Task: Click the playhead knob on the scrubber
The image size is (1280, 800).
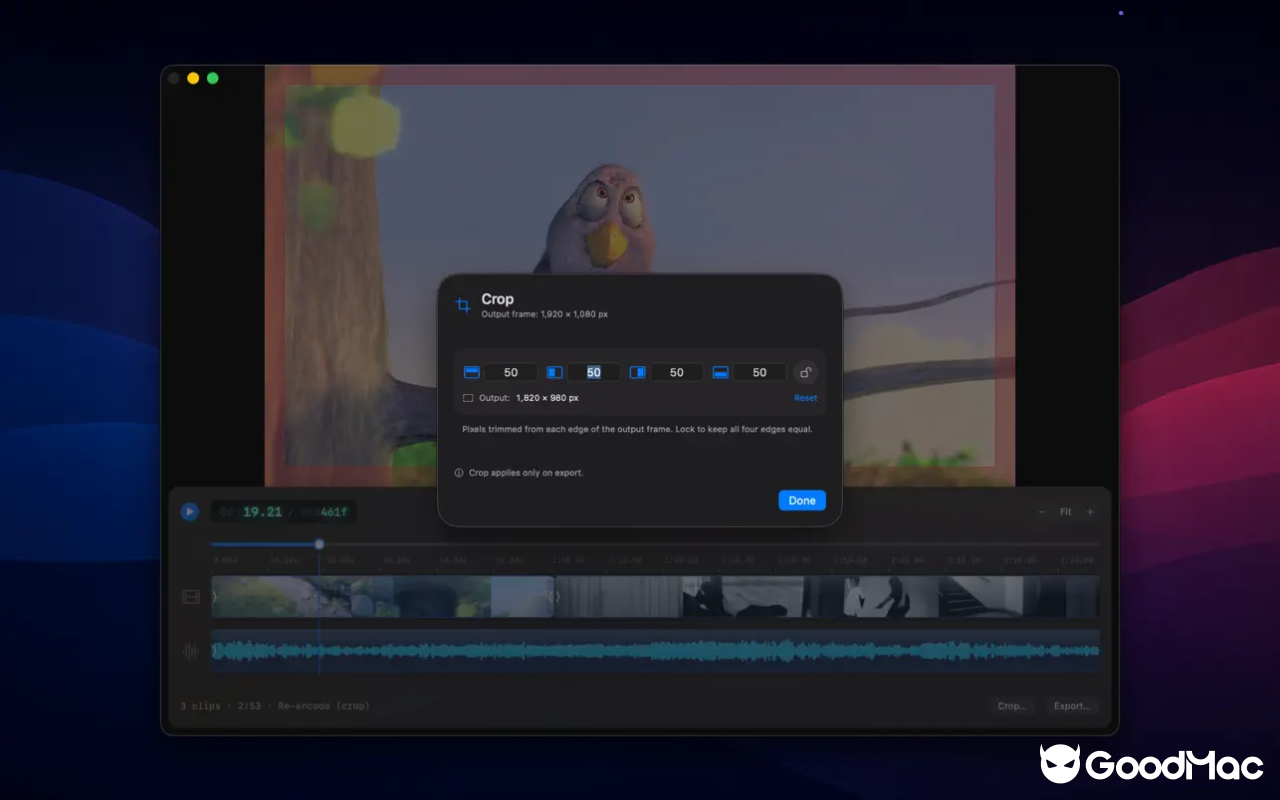Action: [319, 544]
